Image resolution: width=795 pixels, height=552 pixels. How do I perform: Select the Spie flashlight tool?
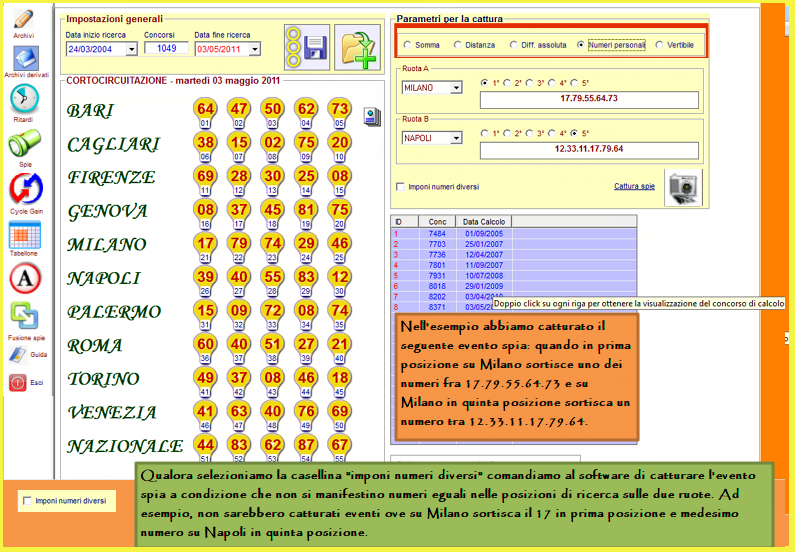[x=24, y=143]
